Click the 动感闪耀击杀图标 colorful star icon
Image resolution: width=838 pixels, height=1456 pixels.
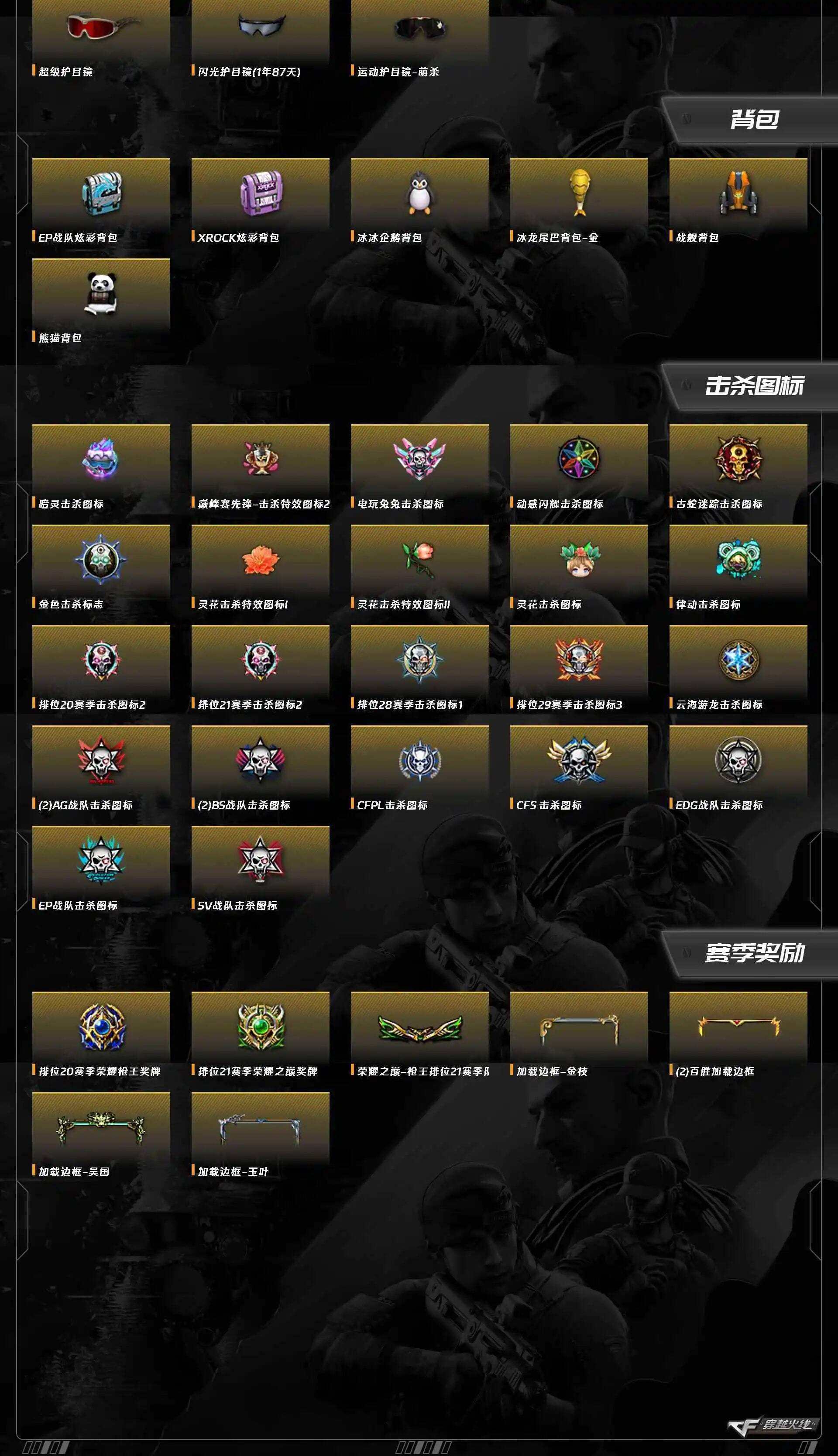pyautogui.click(x=579, y=459)
